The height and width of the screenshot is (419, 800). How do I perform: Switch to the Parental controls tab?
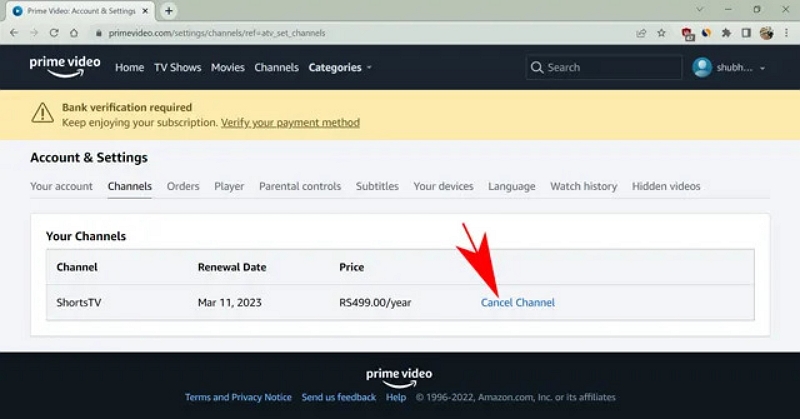tap(299, 186)
